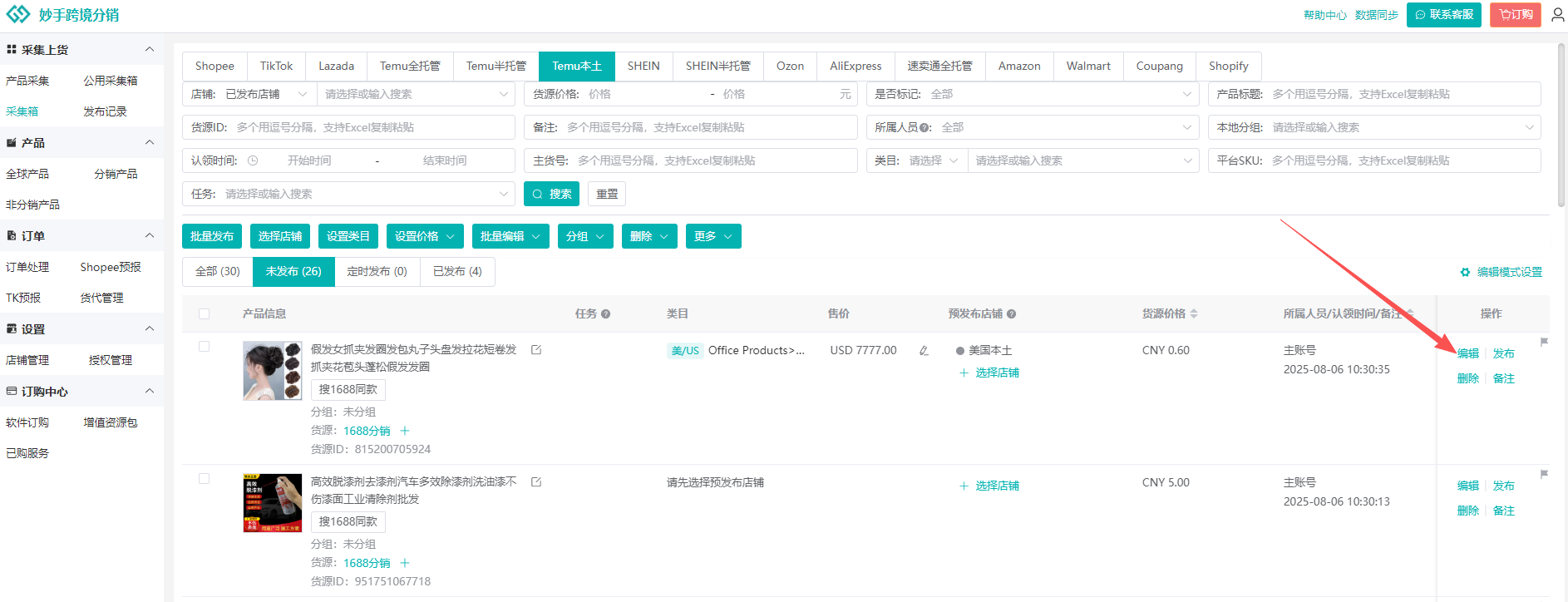Open the 设置价格 dropdown menu
Viewport: 1568px width, 602px height.
pos(424,236)
